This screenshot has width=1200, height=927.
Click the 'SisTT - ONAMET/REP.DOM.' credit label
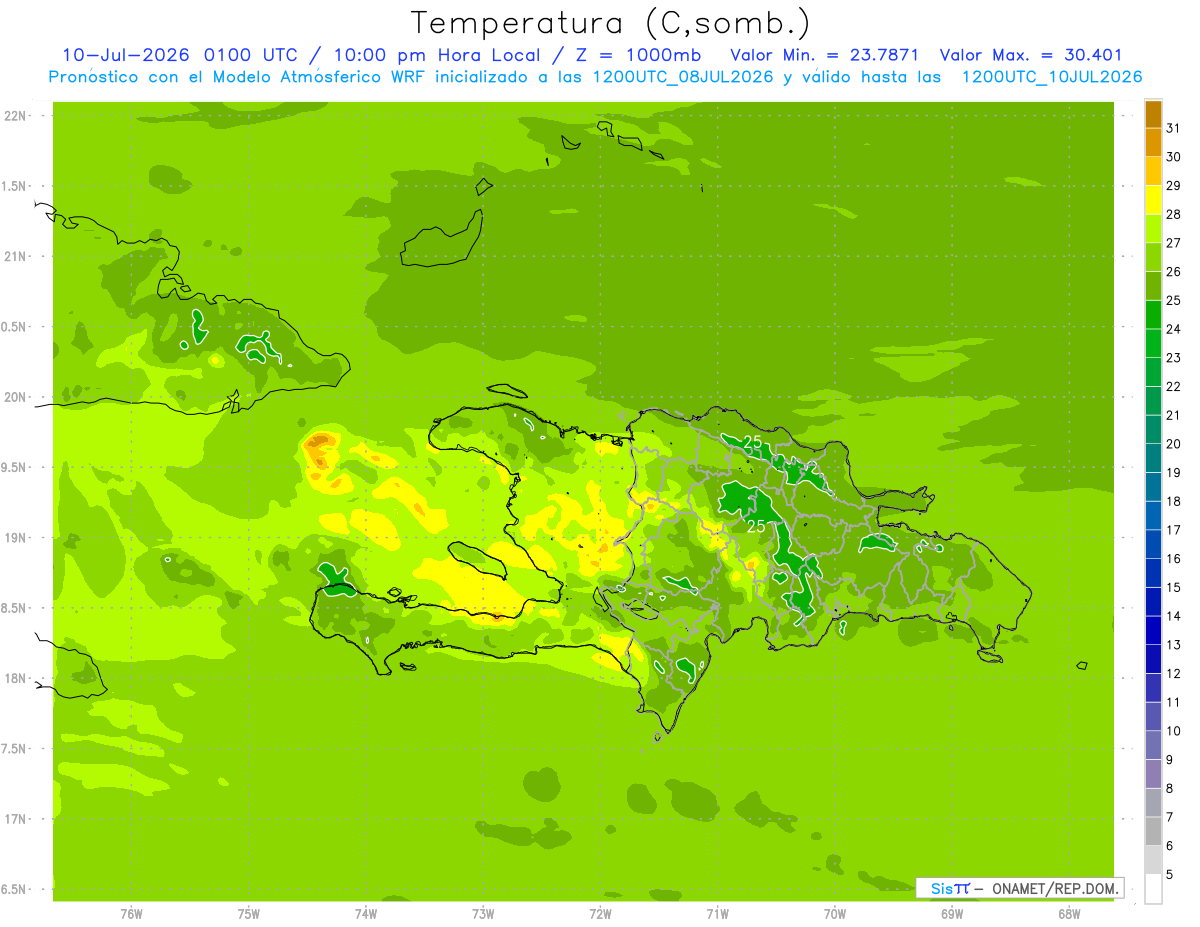click(1019, 888)
